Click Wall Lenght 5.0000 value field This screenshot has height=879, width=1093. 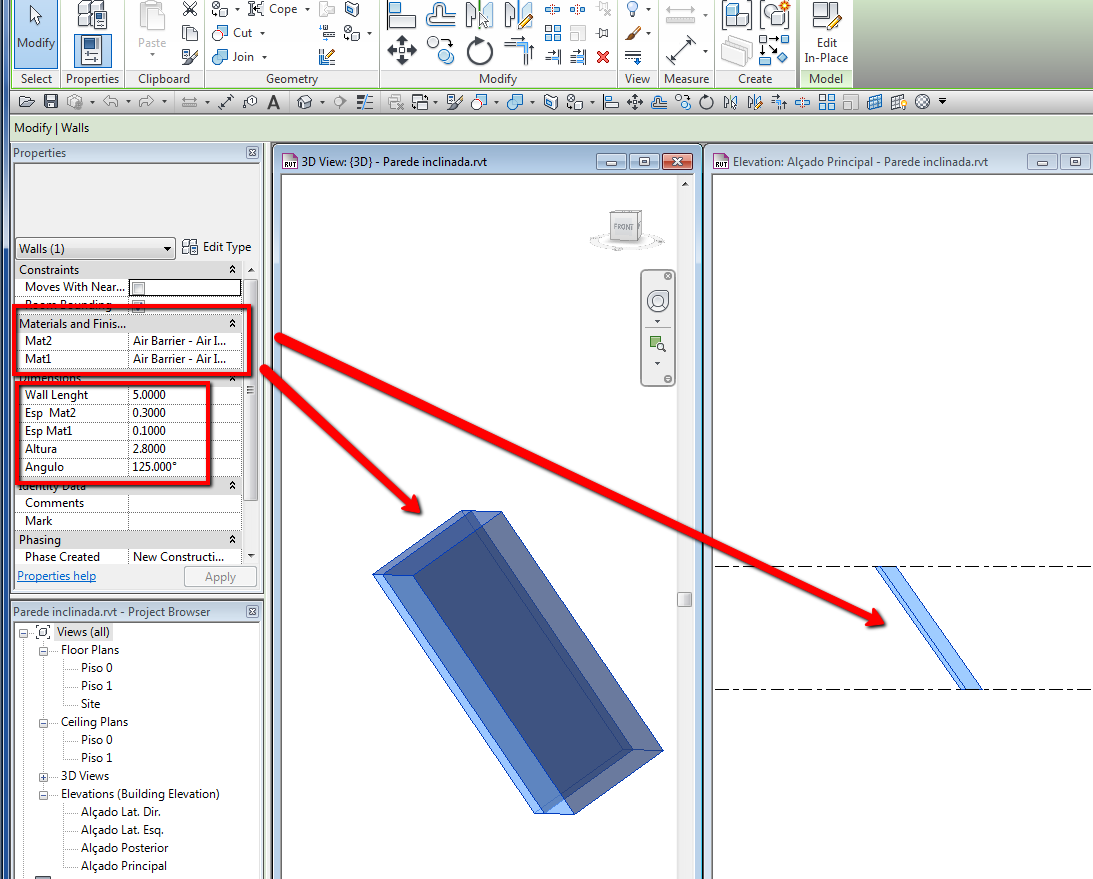click(x=185, y=395)
